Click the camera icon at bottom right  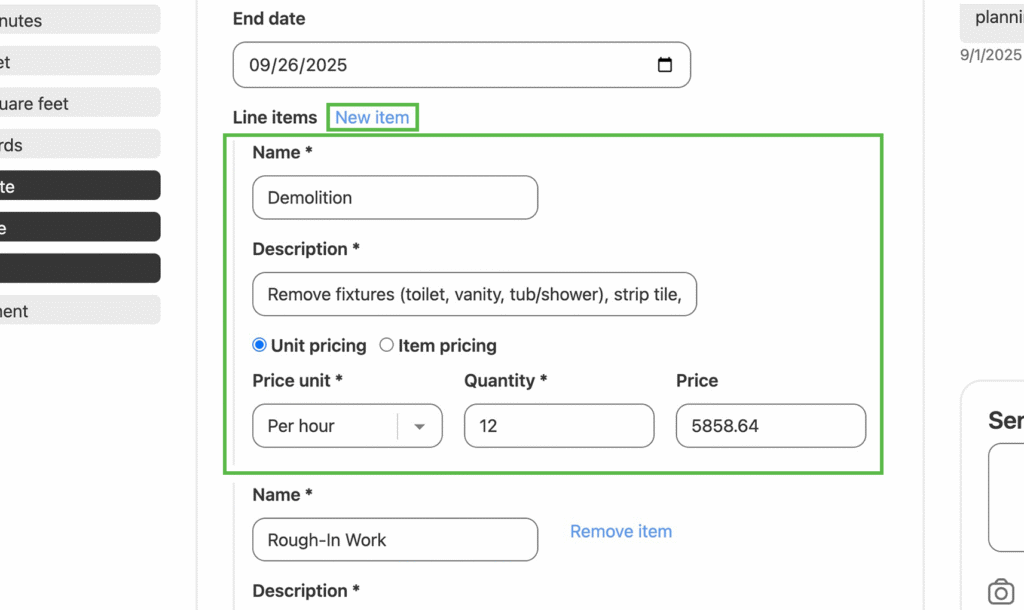click(x=1000, y=591)
